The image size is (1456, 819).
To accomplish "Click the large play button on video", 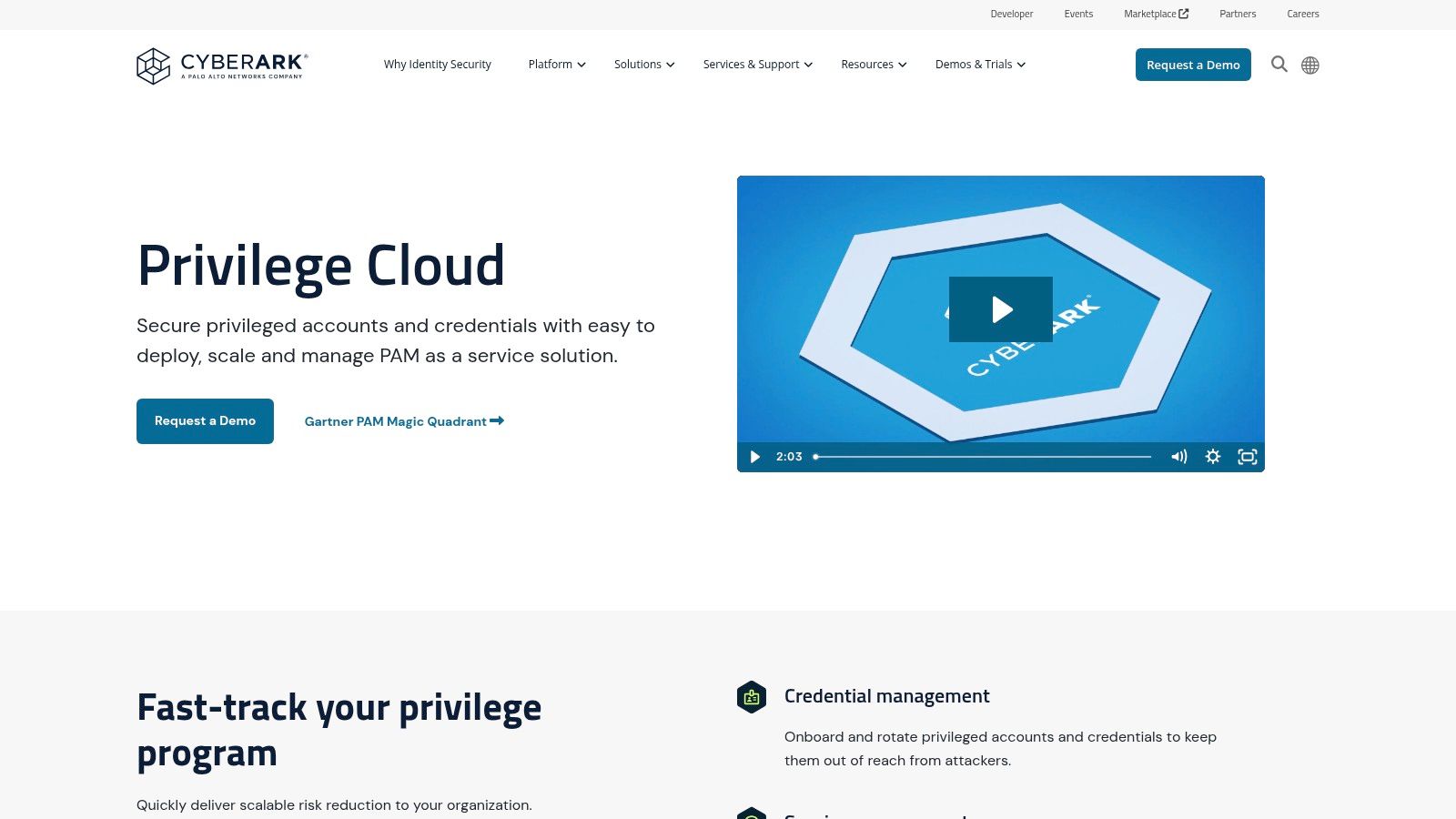I will 1001,309.
